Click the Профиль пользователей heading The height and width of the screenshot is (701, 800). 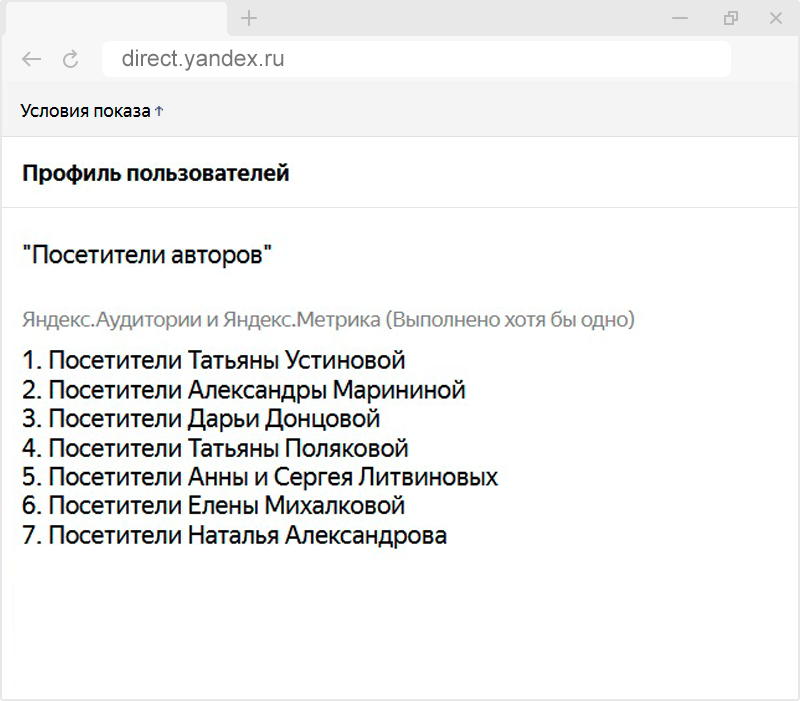point(156,173)
